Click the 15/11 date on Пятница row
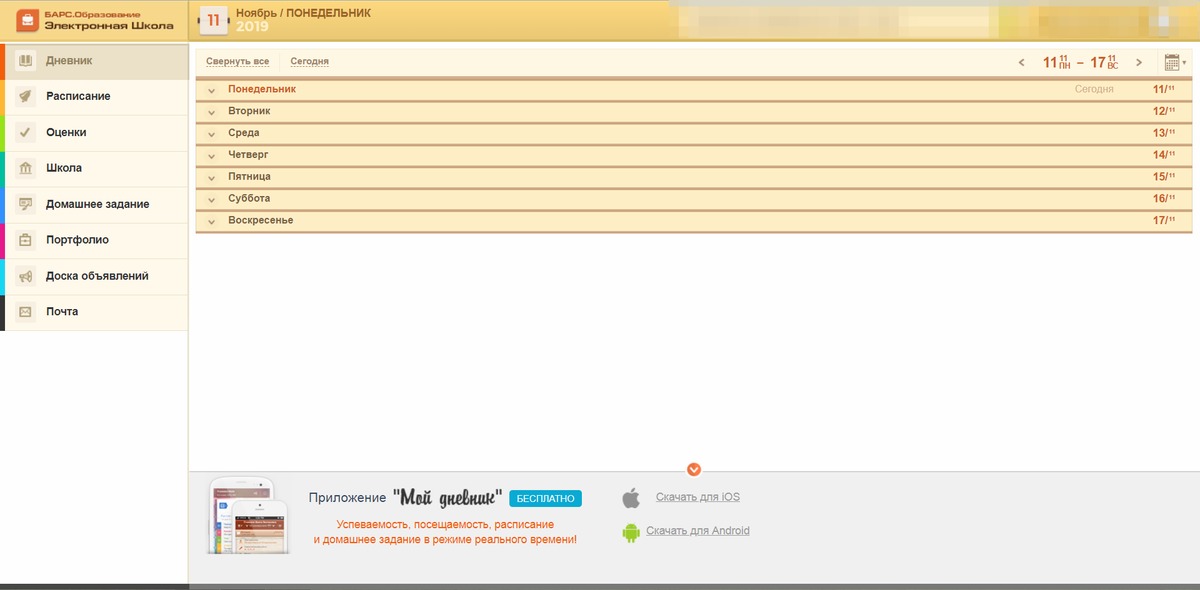 point(1164,177)
